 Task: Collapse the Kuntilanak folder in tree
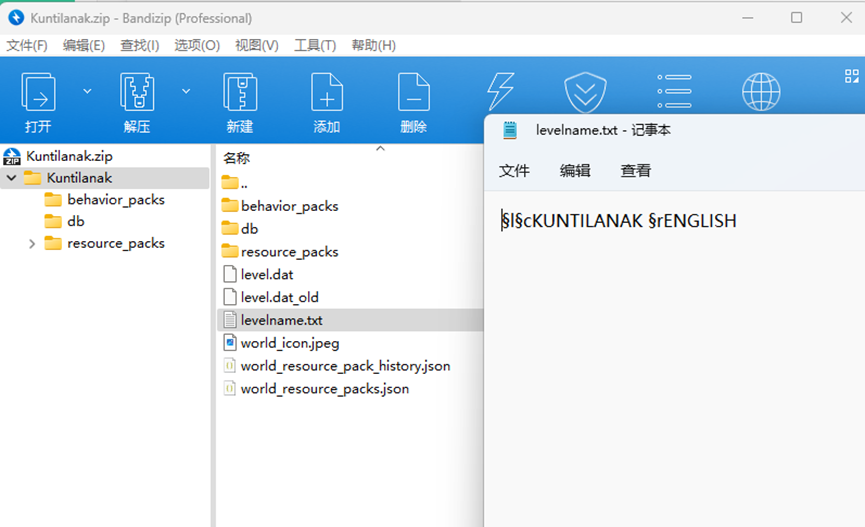pyautogui.click(x=12, y=178)
